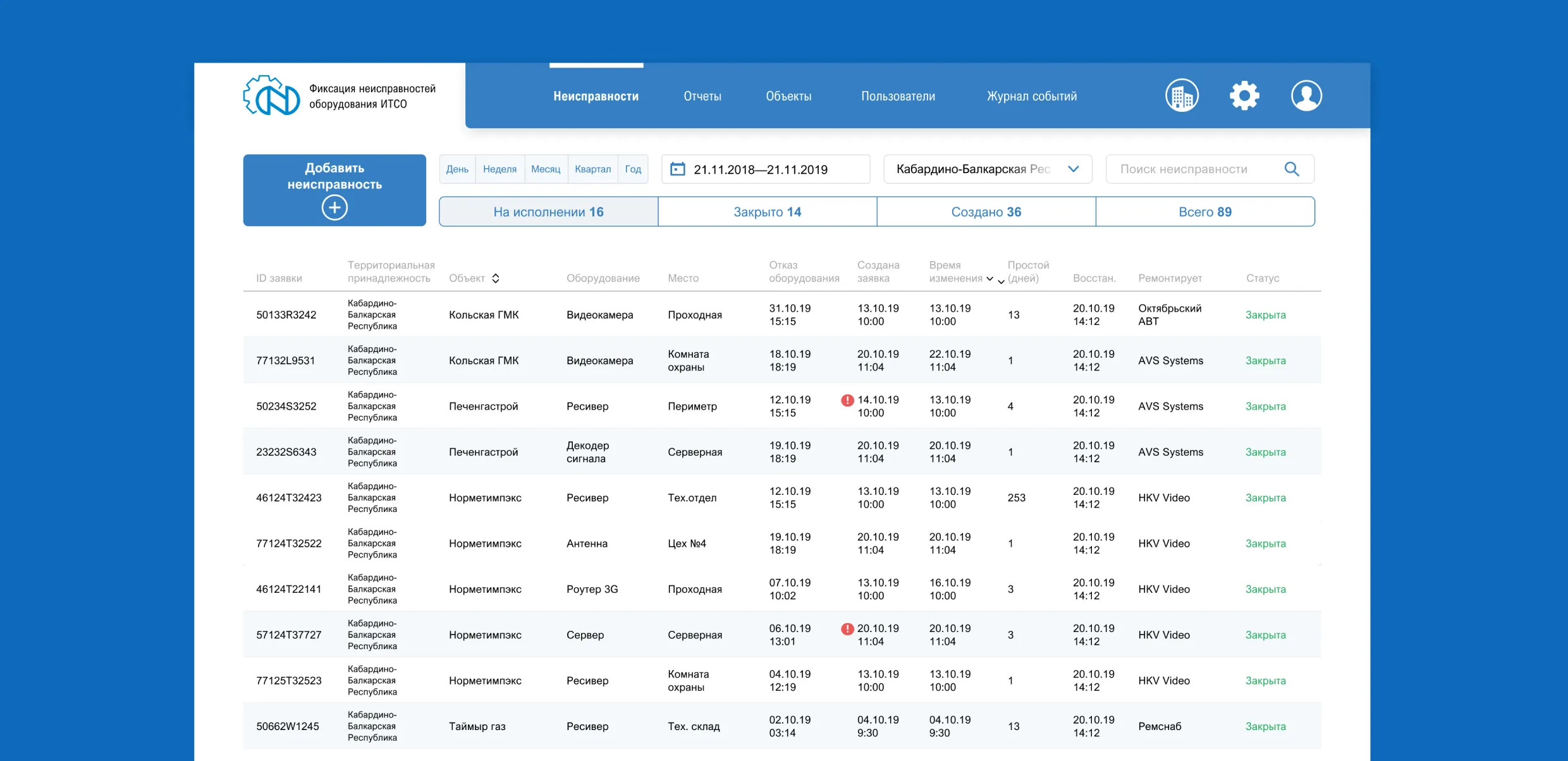Show Всего 89 requests

[x=1205, y=212]
